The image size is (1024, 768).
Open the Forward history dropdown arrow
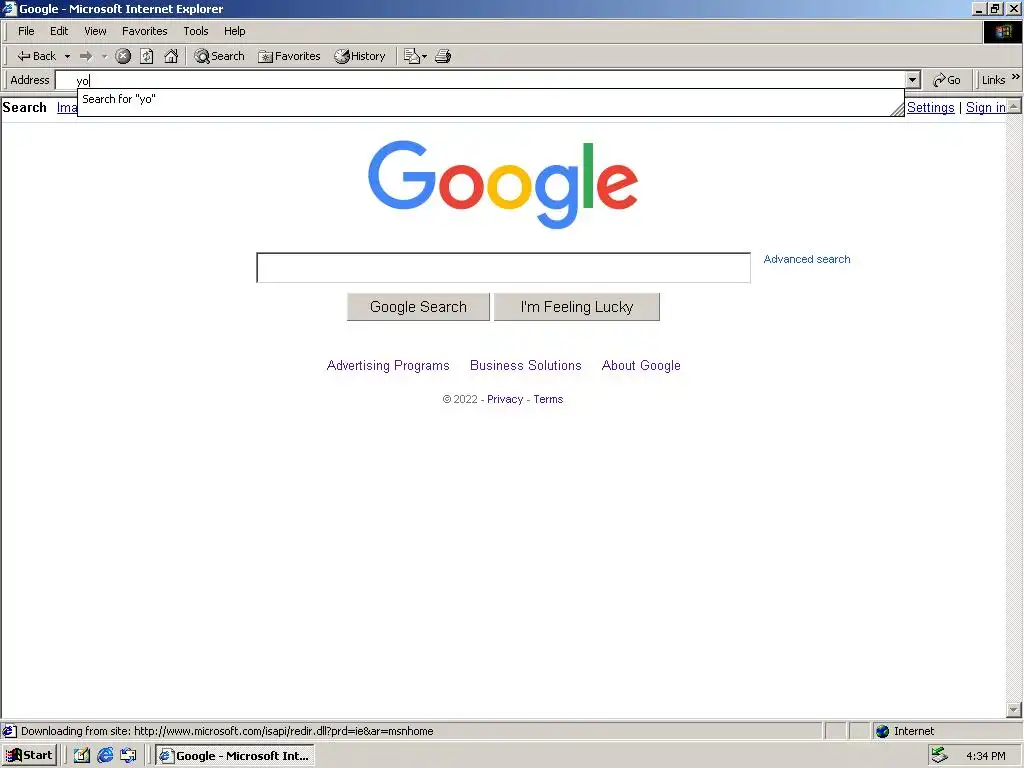[x=104, y=56]
